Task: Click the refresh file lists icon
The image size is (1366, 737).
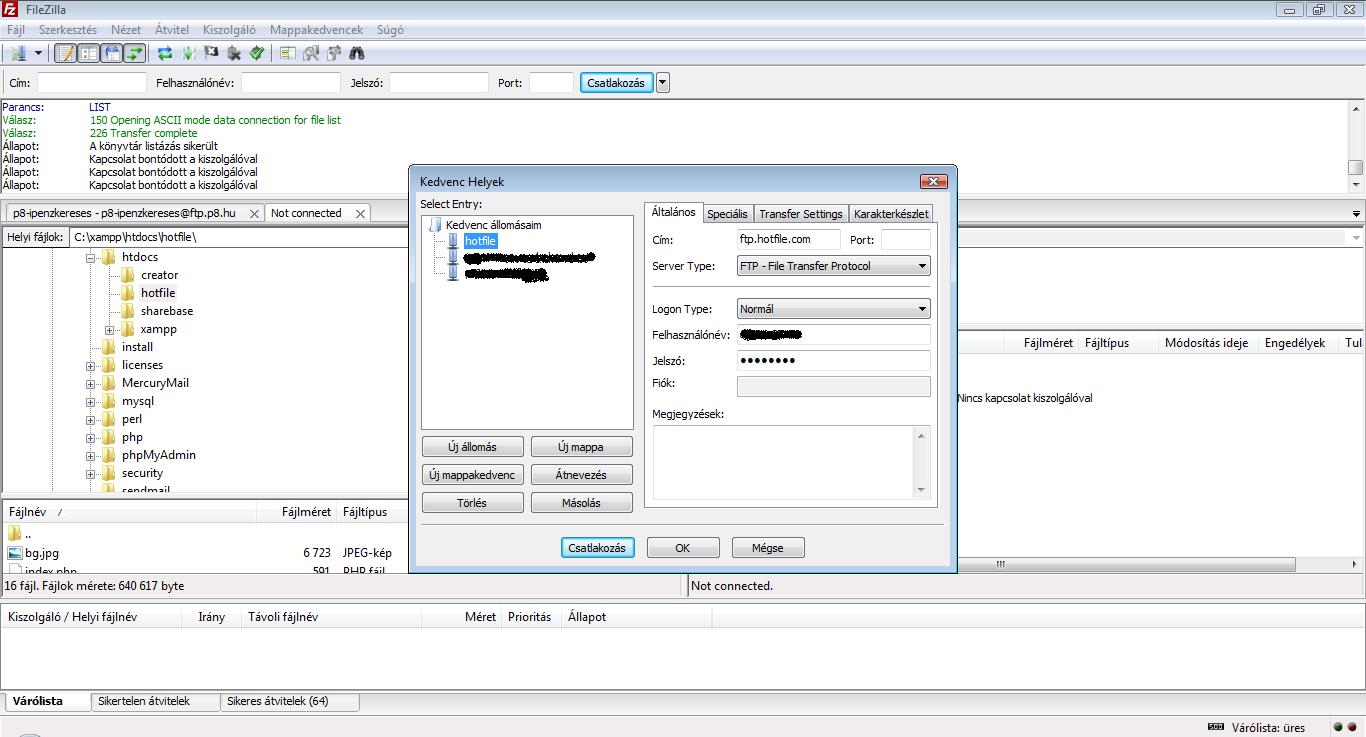Action: pos(165,53)
